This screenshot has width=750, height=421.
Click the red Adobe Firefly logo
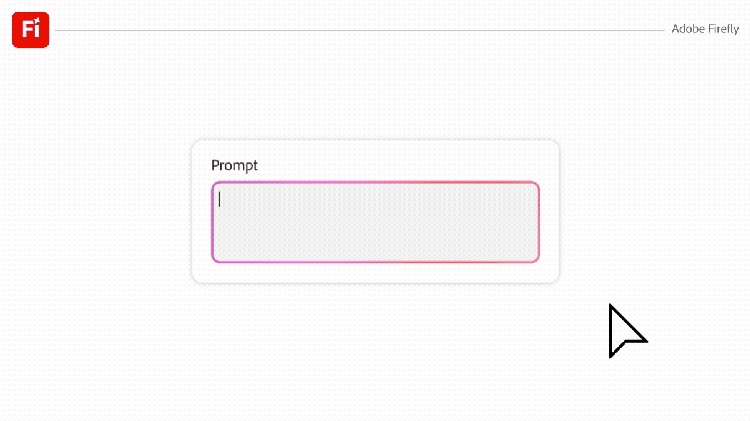30,30
